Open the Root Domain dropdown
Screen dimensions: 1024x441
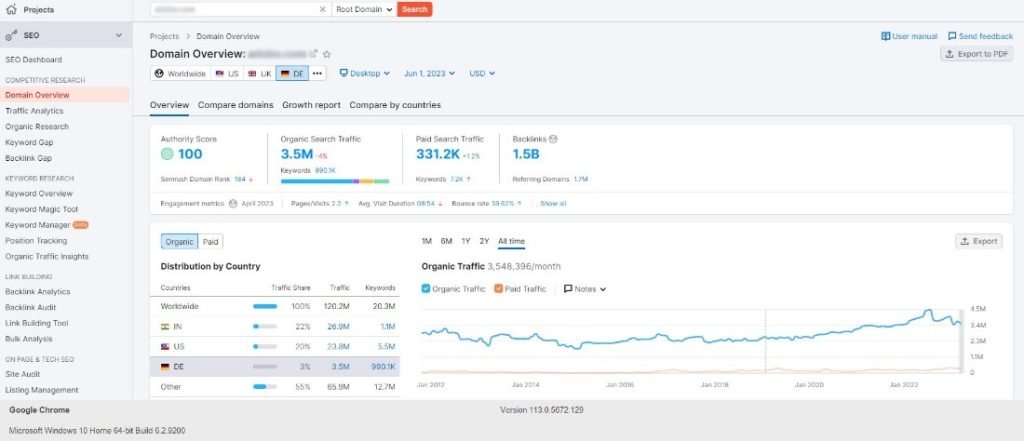[364, 9]
